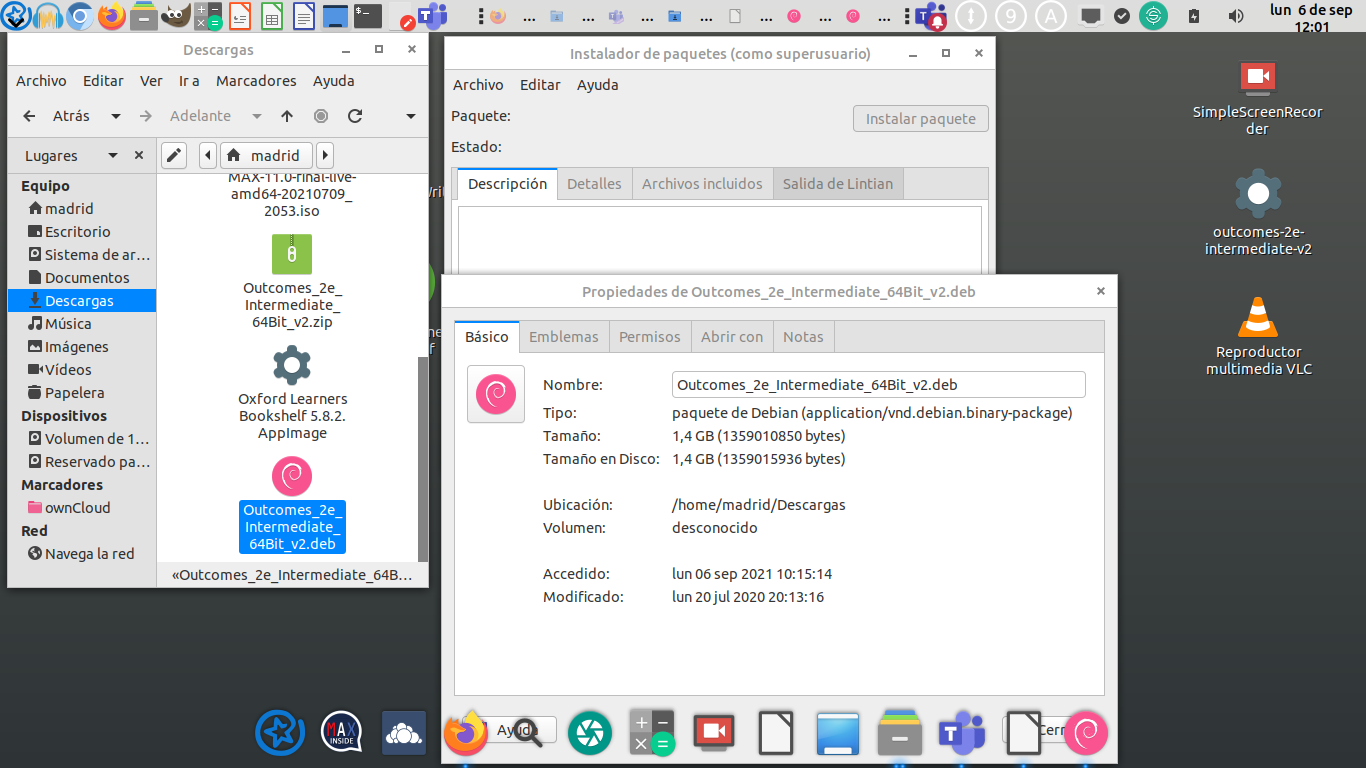
Task: Open the Abrir con tab
Action: pyautogui.click(x=732, y=337)
